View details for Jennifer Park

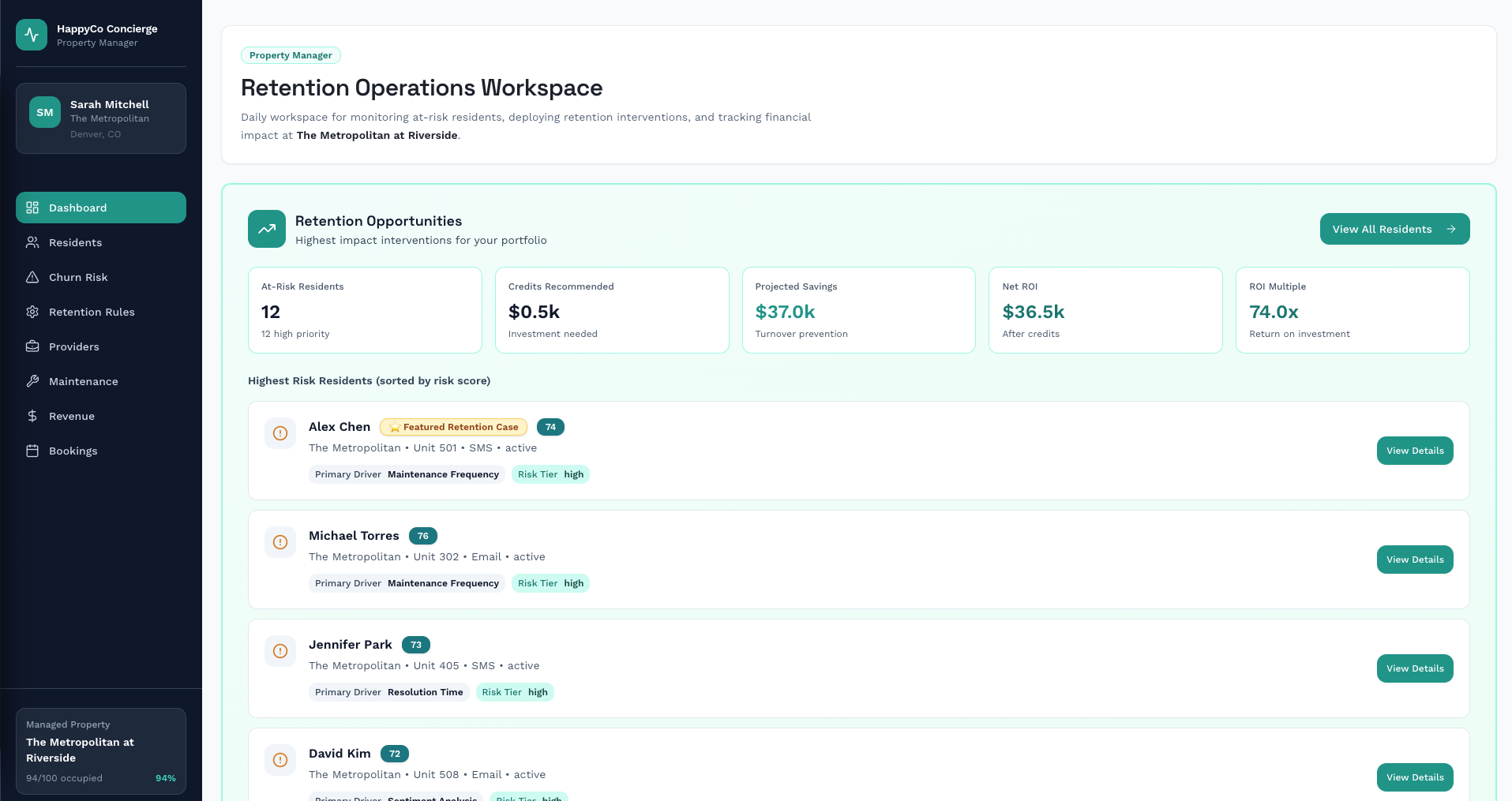[1415, 668]
